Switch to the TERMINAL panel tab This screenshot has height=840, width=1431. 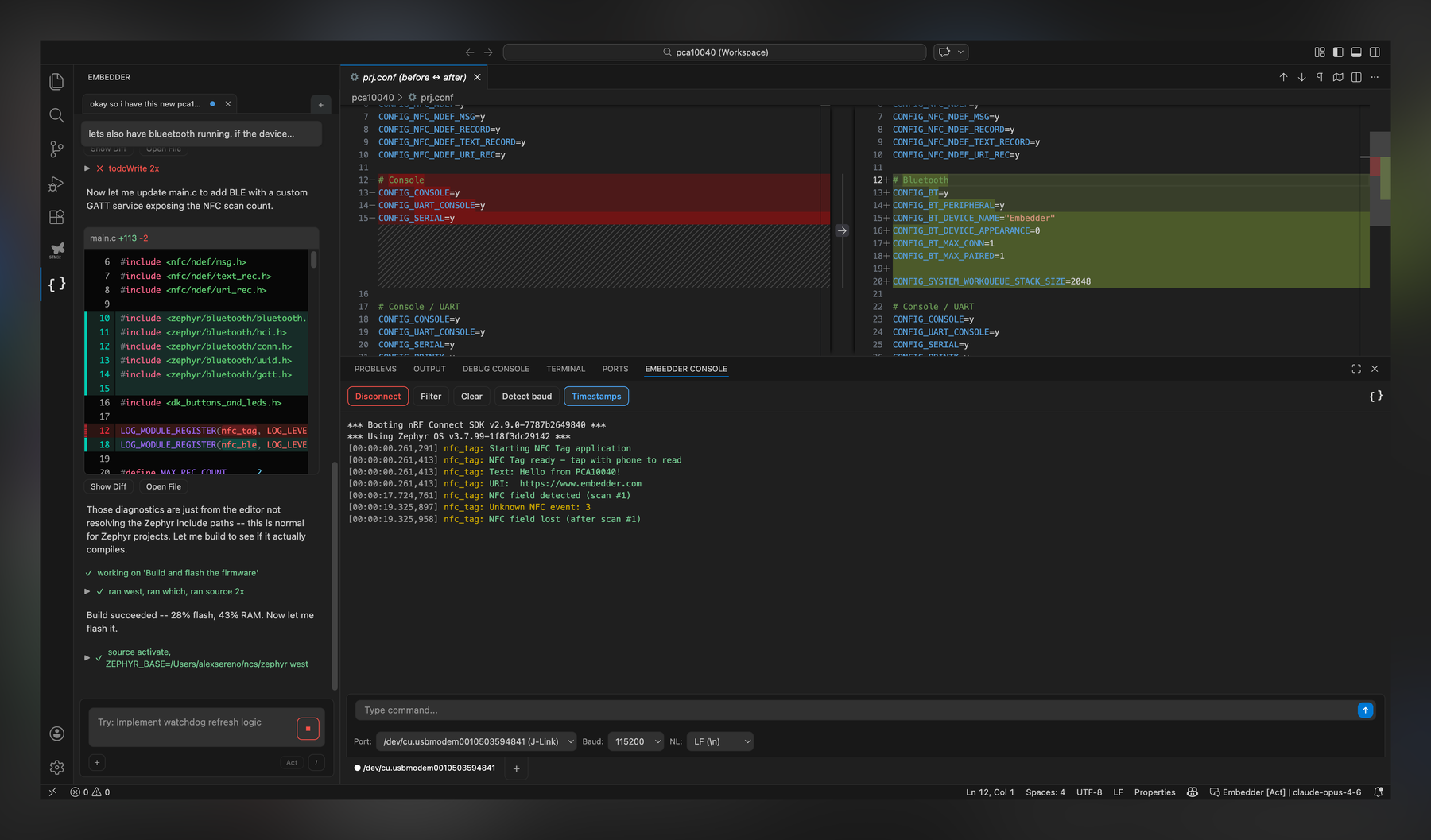(x=565, y=369)
